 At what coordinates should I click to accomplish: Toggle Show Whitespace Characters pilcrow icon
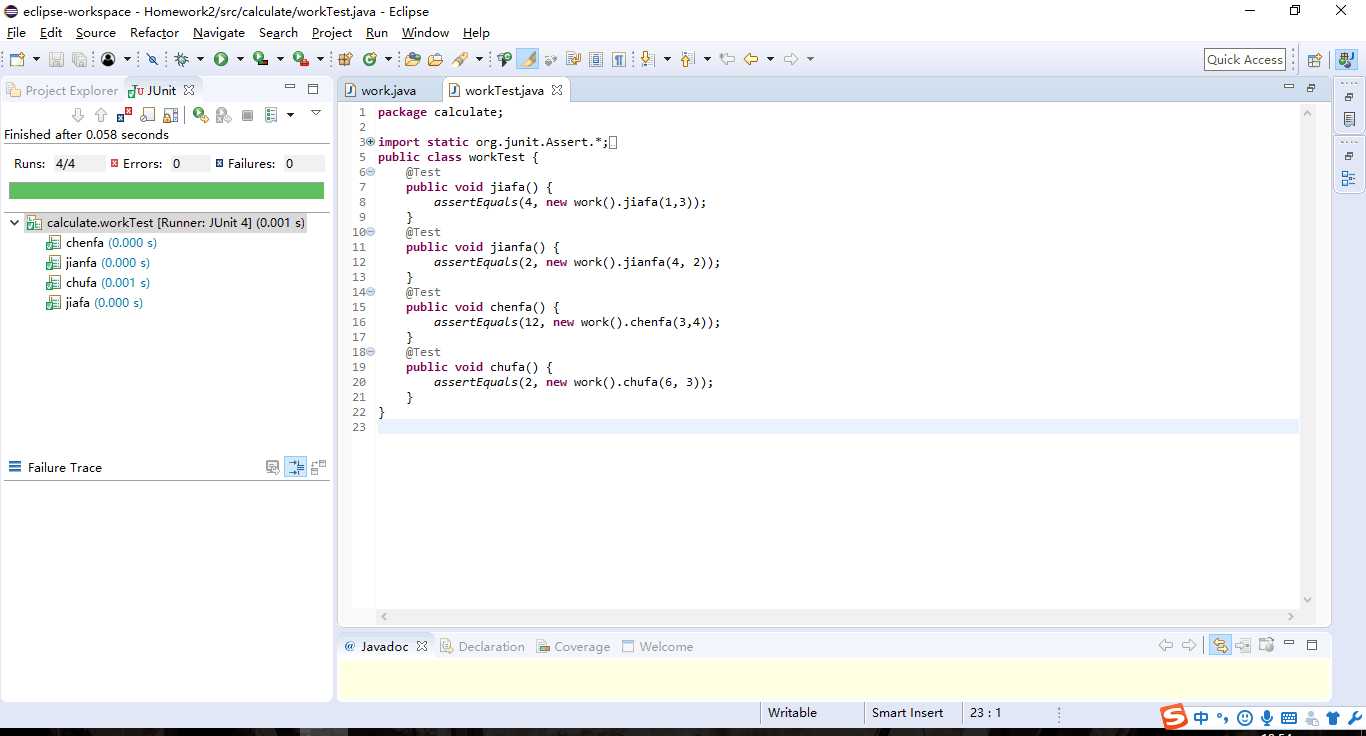(x=619, y=60)
